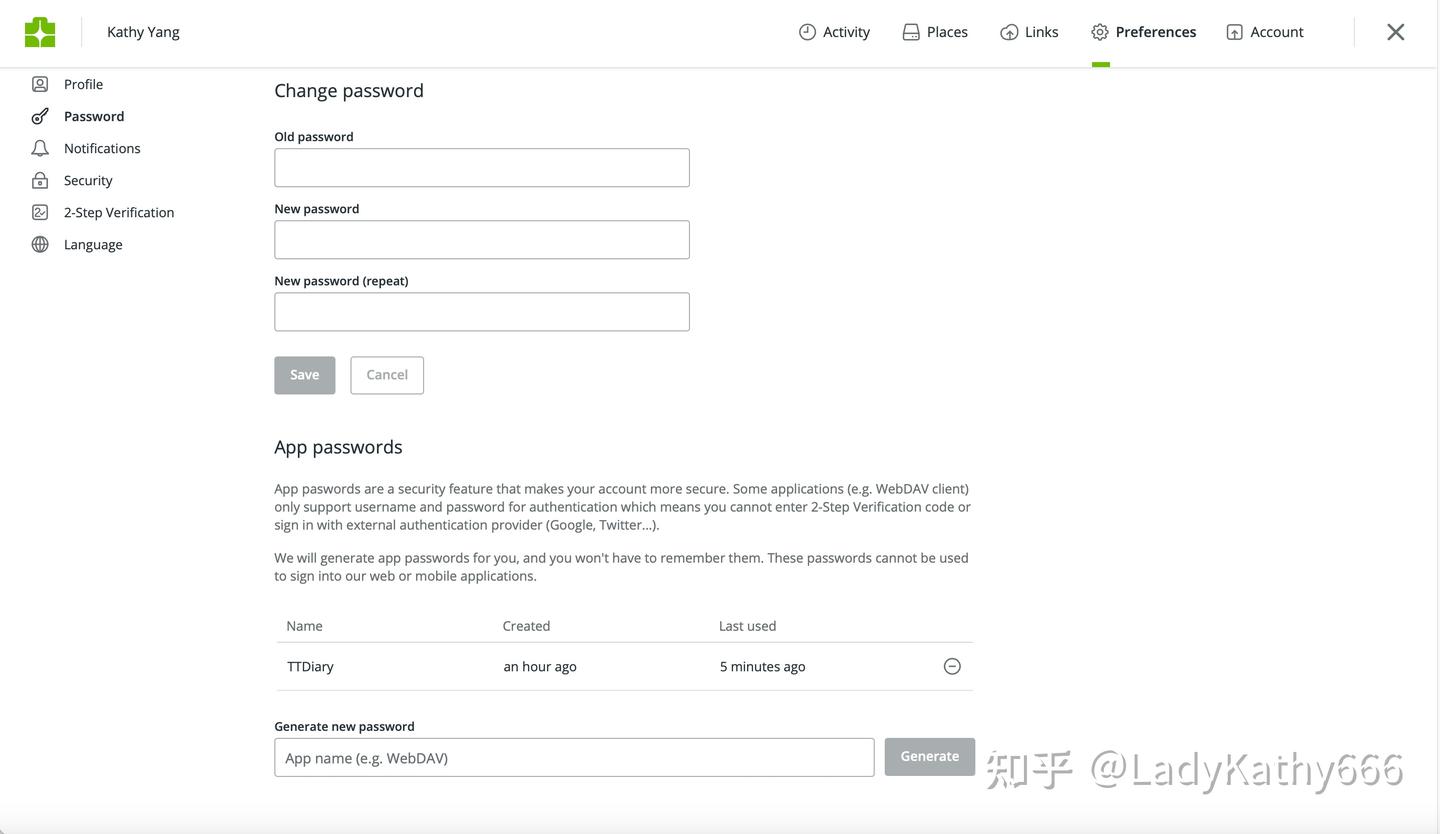Close the preferences page with X
This screenshot has width=1440, height=834.
coord(1396,32)
